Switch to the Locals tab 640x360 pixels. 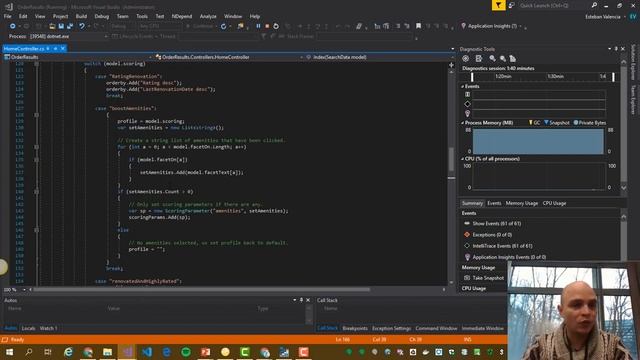(x=28, y=328)
